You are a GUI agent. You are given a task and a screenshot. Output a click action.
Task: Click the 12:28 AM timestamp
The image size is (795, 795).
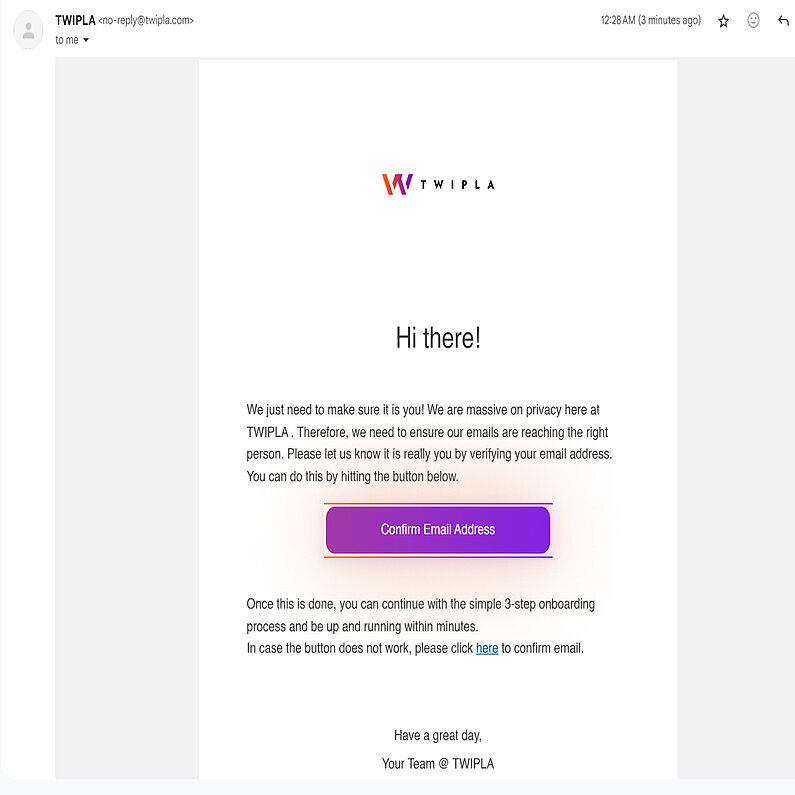650,21
